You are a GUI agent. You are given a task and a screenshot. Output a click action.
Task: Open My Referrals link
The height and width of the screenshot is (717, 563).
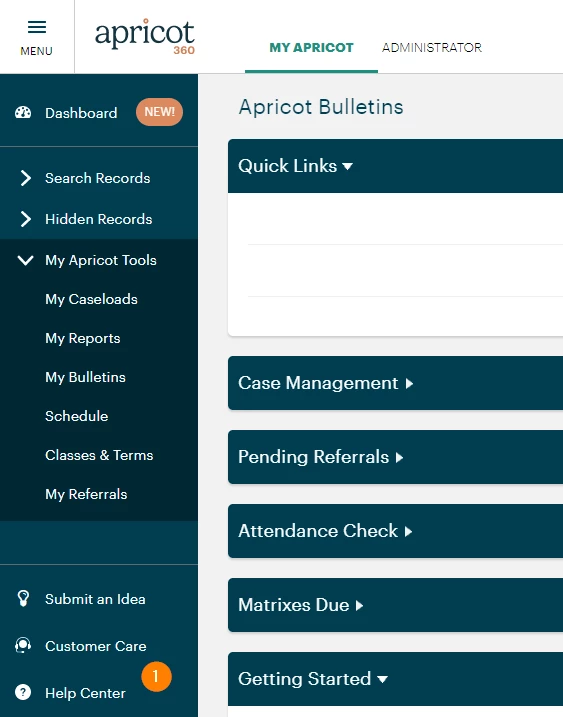click(x=86, y=494)
